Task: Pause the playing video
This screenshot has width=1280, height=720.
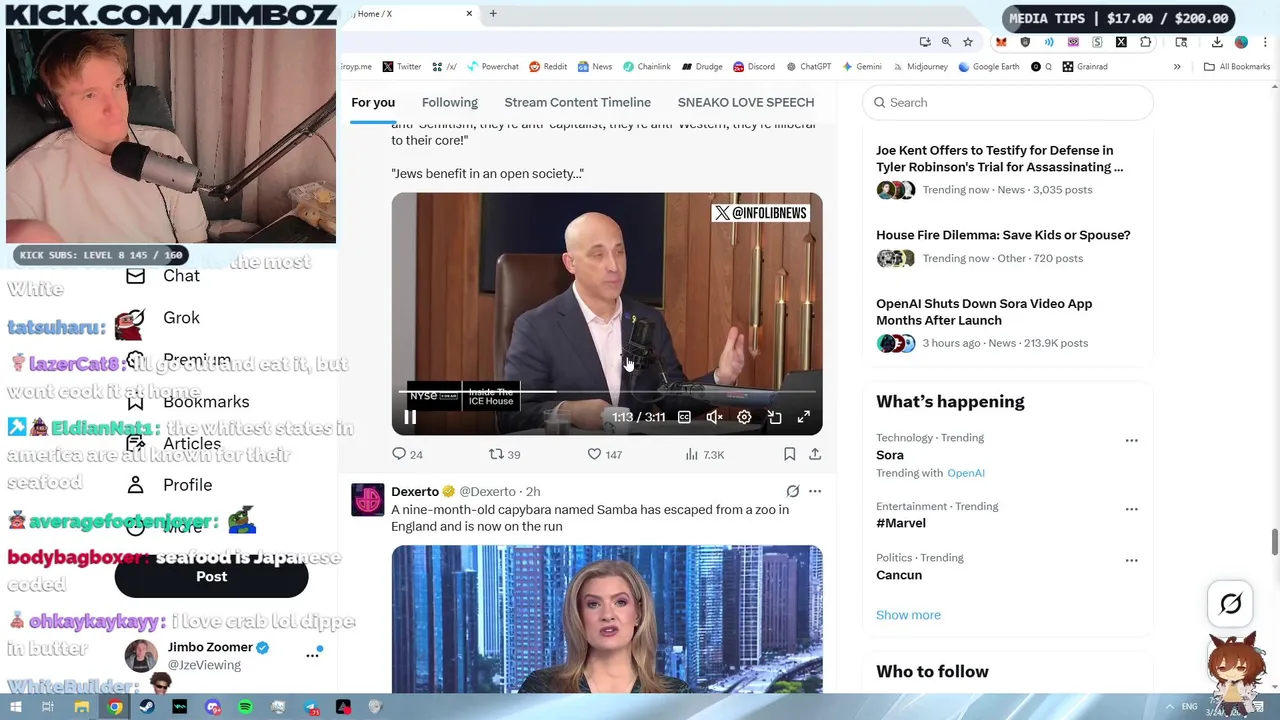Action: tap(410, 417)
